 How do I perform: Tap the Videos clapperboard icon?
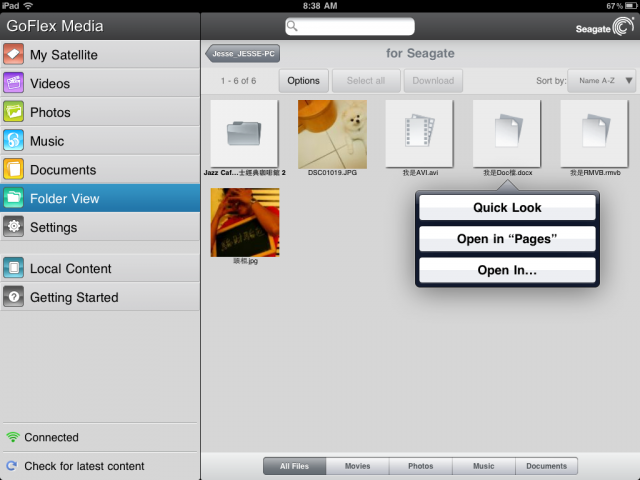[x=13, y=83]
